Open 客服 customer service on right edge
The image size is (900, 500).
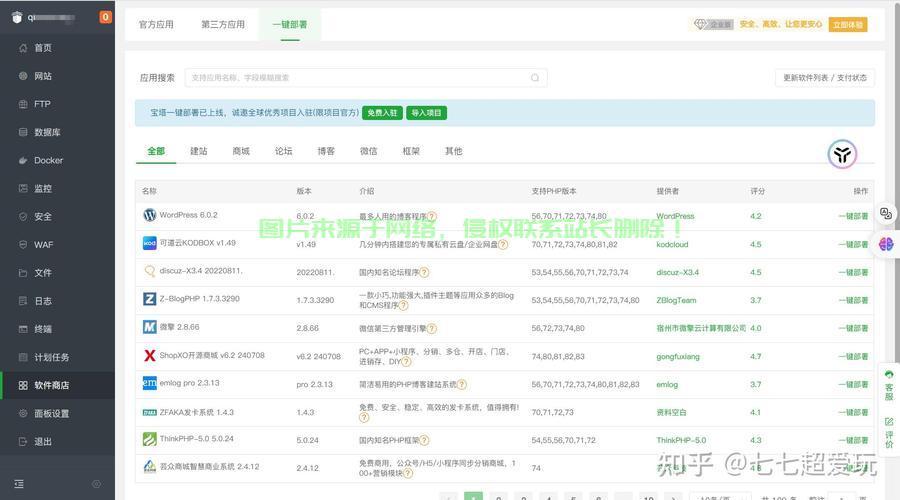889,385
